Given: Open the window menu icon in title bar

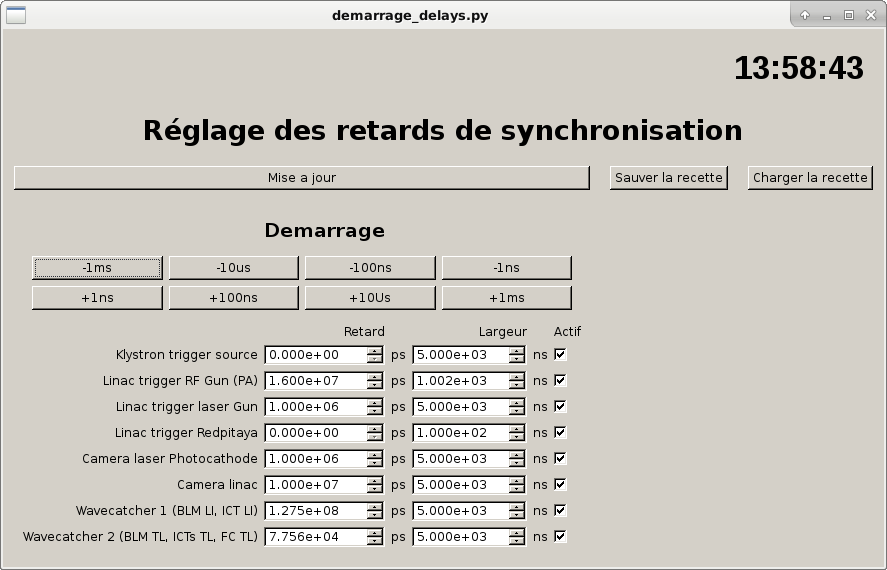Looking at the screenshot, I should coord(15,15).
